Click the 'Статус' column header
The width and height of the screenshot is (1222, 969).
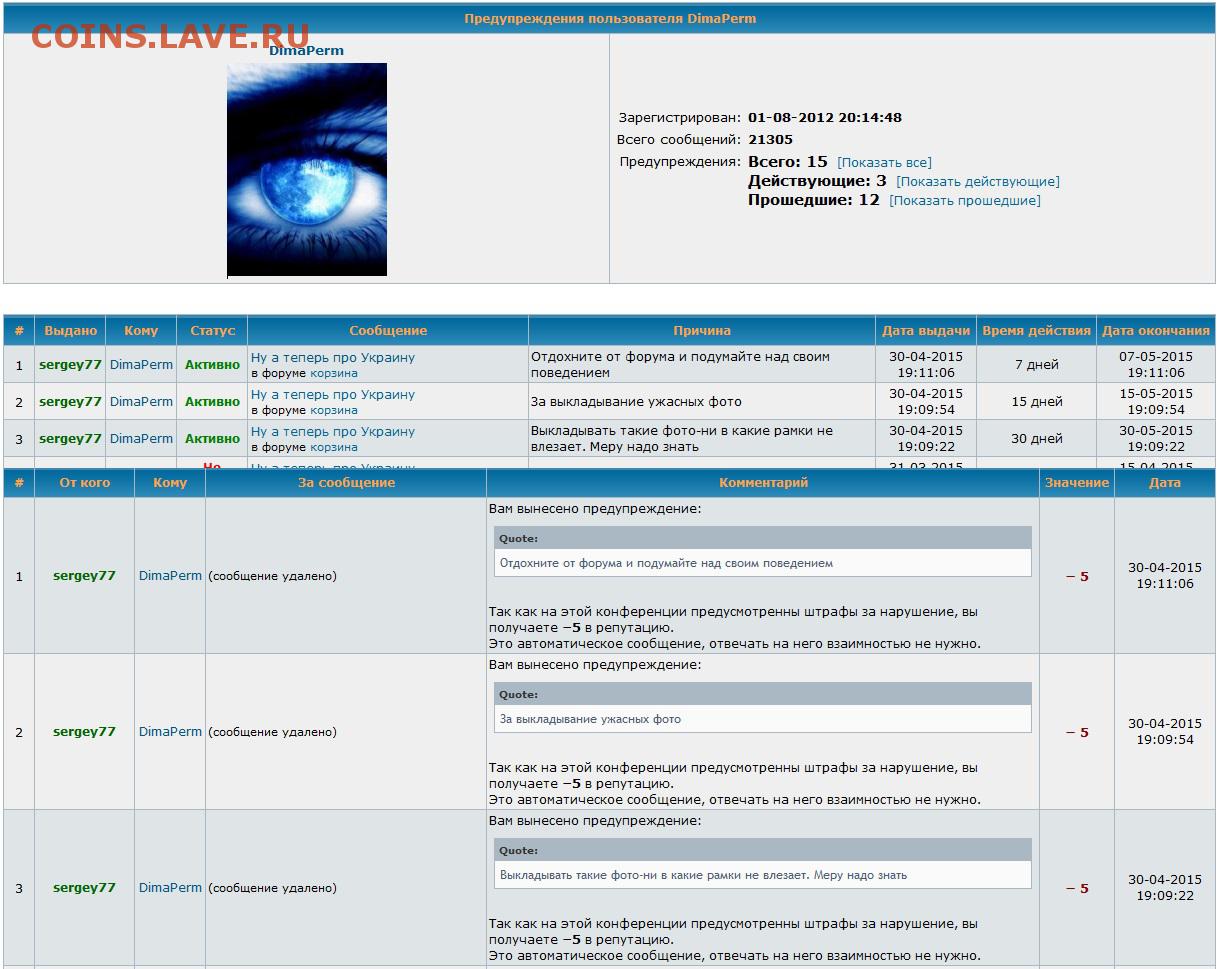click(x=212, y=331)
